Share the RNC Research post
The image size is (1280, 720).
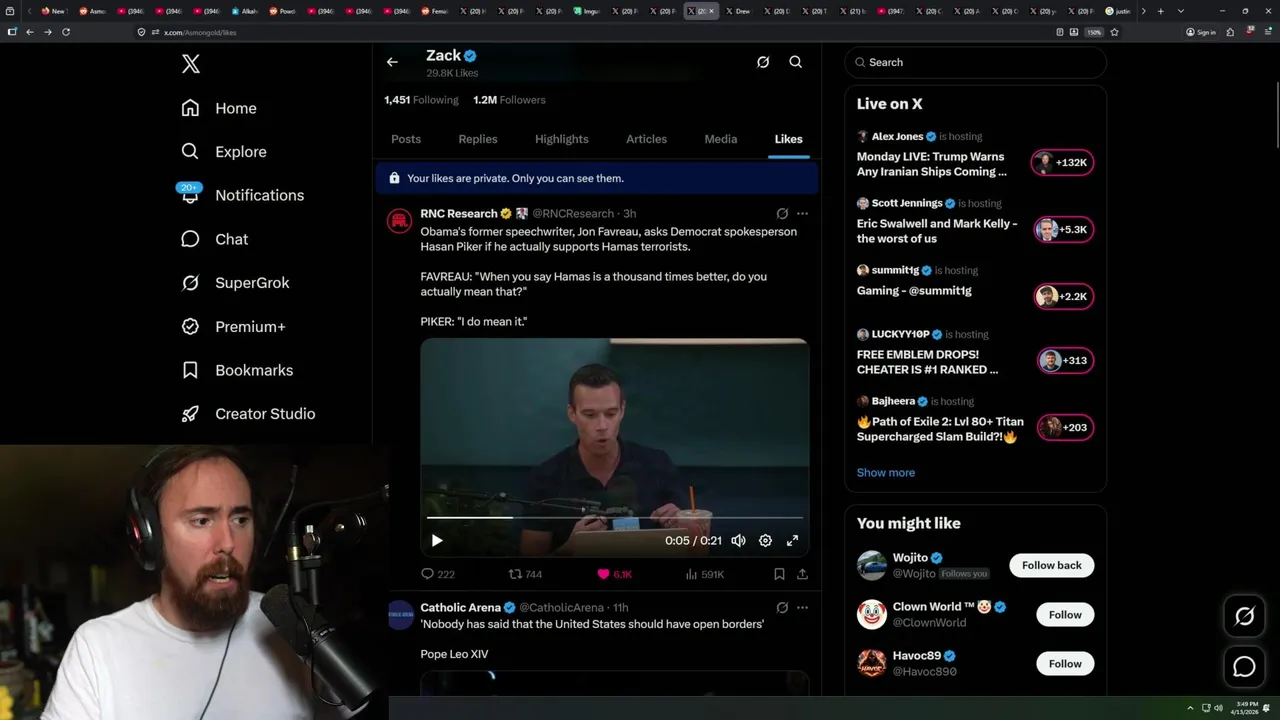coord(802,574)
